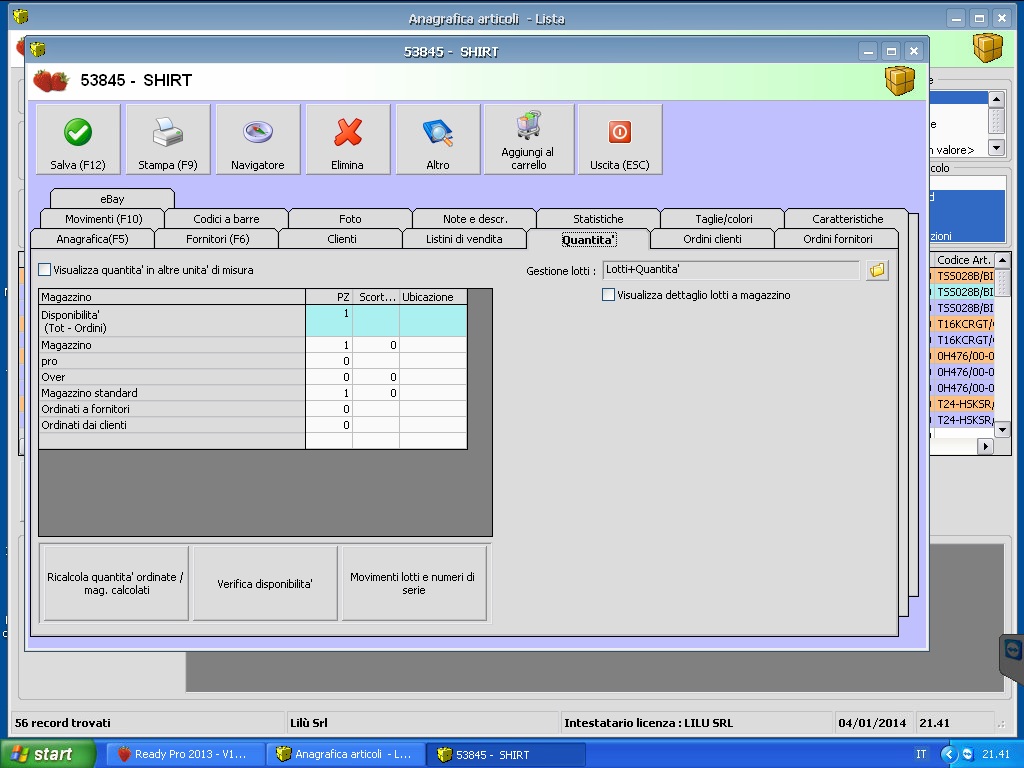Open Listini di vendita tab
Screen dimensions: 1024x768
[464, 239]
